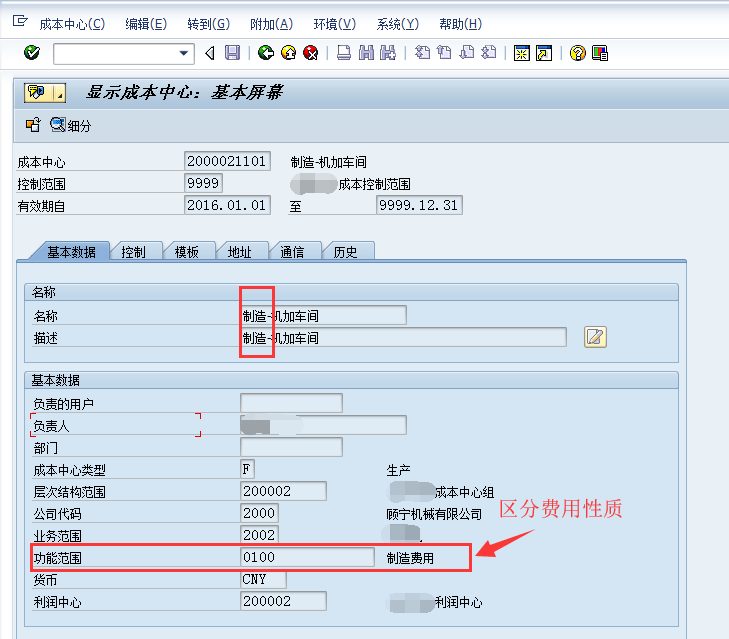The image size is (729, 639).
Task: Open 转到(G) menu
Action: pos(209,24)
